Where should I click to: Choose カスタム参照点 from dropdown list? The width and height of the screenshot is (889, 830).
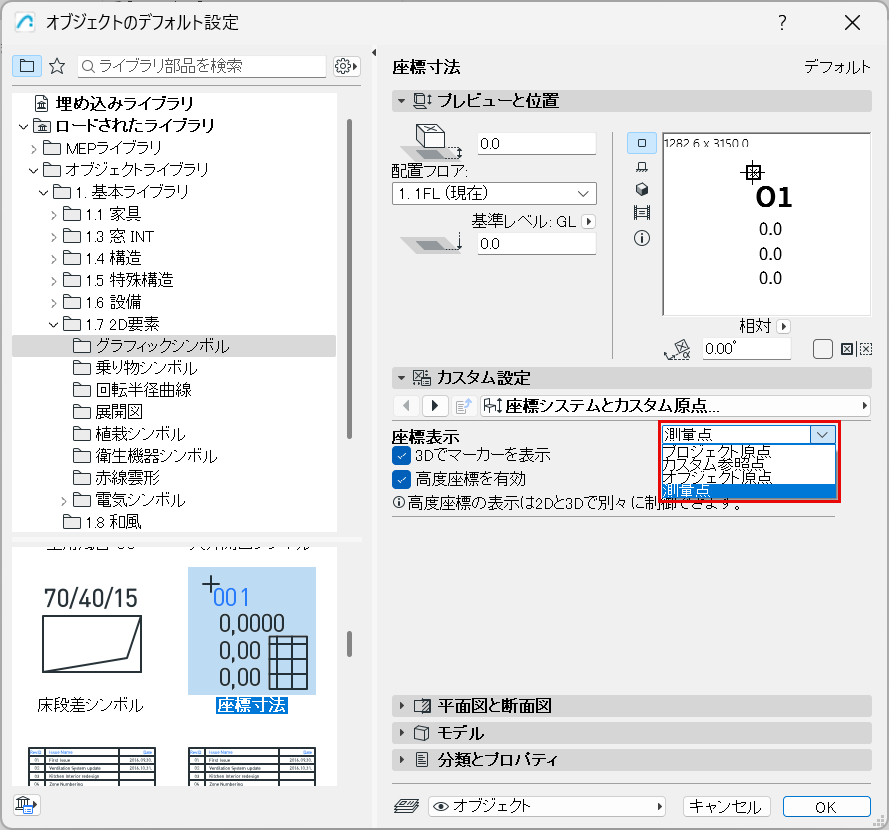pyautogui.click(x=748, y=464)
